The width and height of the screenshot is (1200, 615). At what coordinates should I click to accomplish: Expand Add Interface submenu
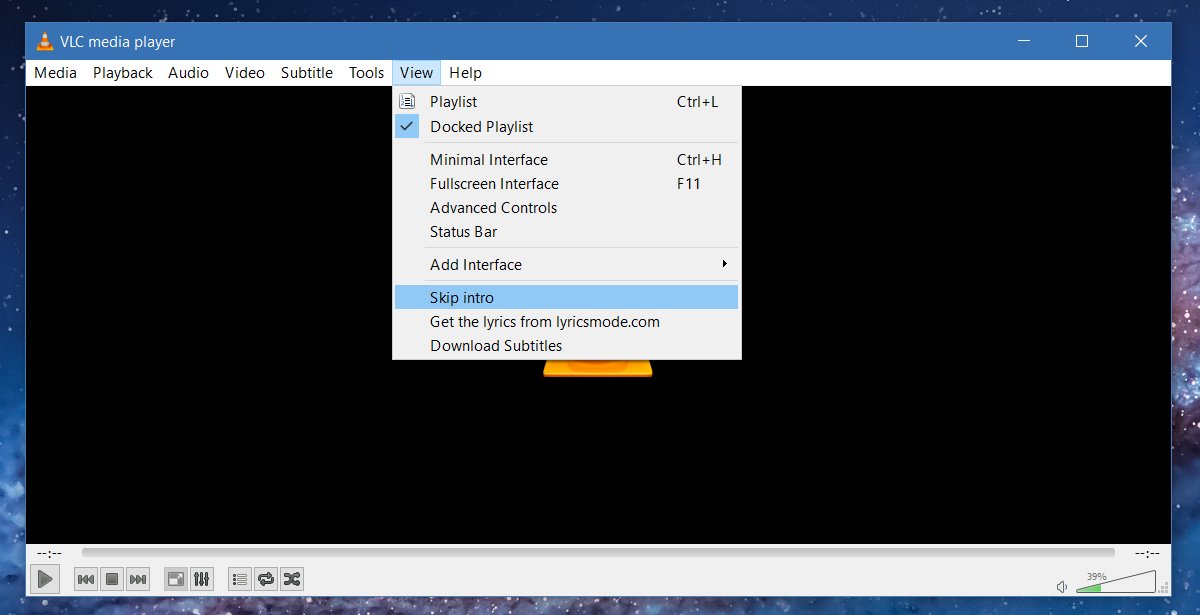coord(567,265)
